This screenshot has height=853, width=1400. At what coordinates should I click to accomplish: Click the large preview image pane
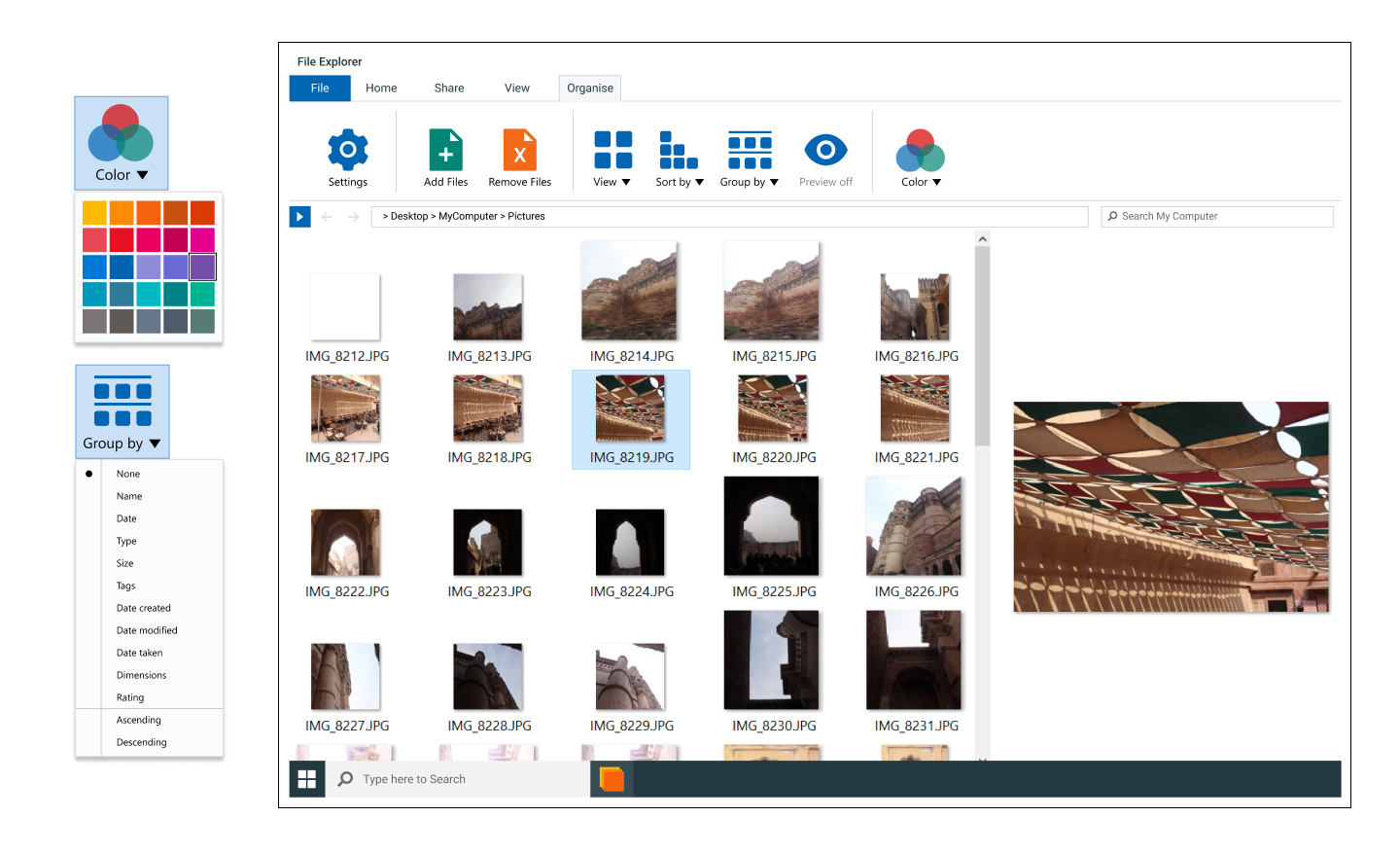[1171, 507]
